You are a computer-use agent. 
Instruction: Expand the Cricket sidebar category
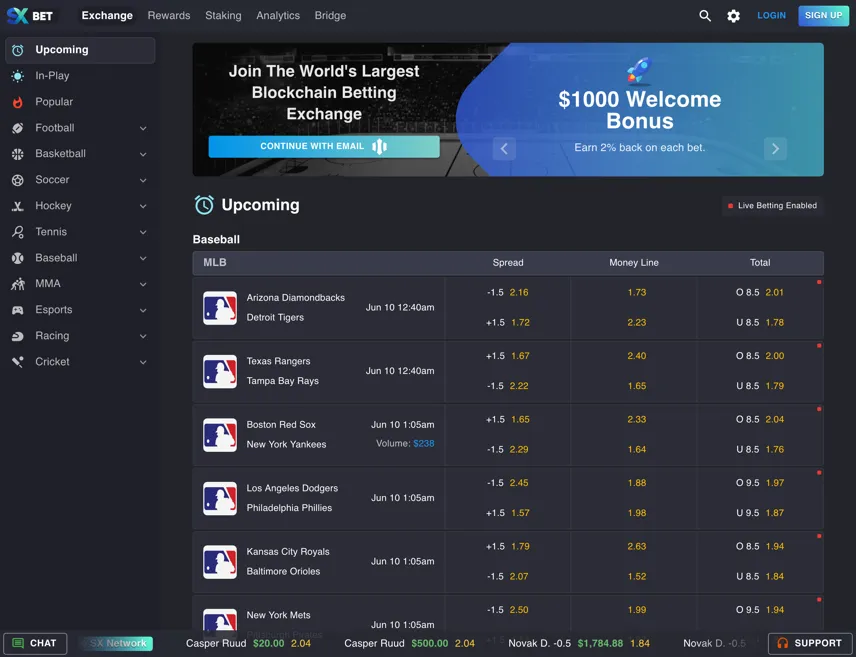coord(143,362)
